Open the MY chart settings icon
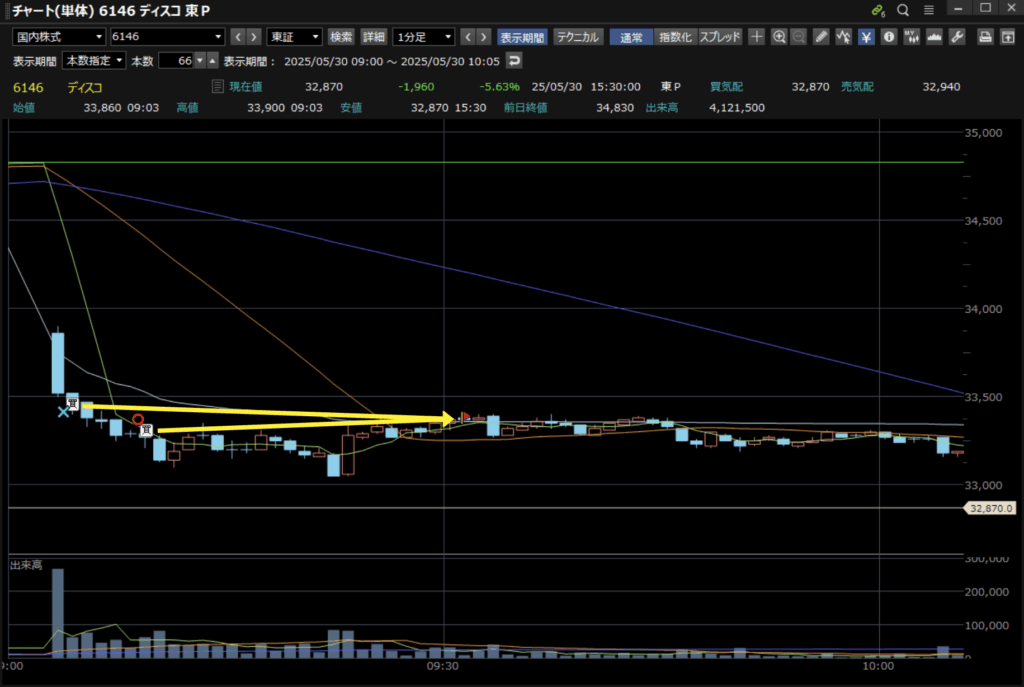The width and height of the screenshot is (1024, 687). click(912, 37)
